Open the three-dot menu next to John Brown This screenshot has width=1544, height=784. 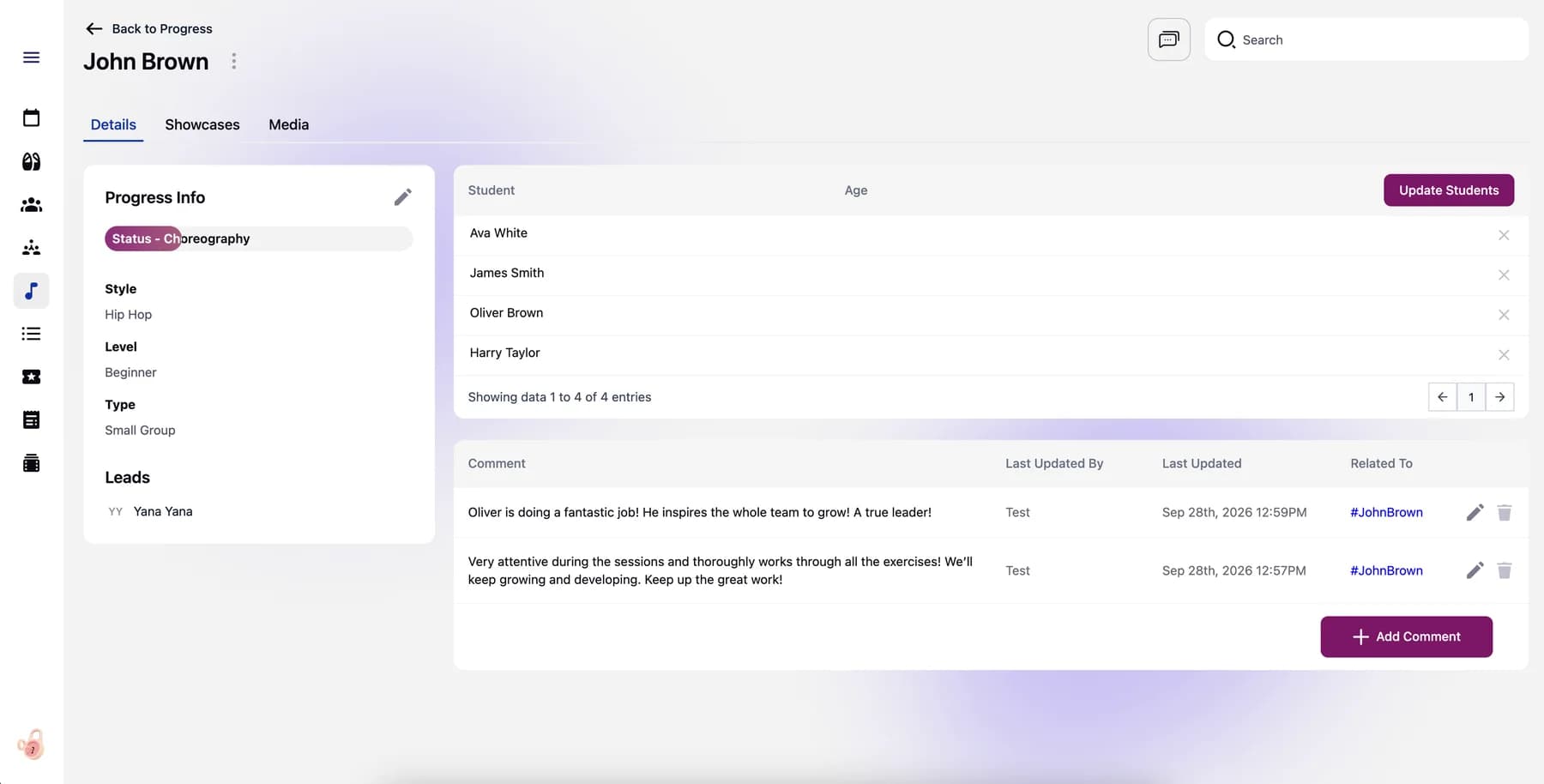tap(233, 61)
